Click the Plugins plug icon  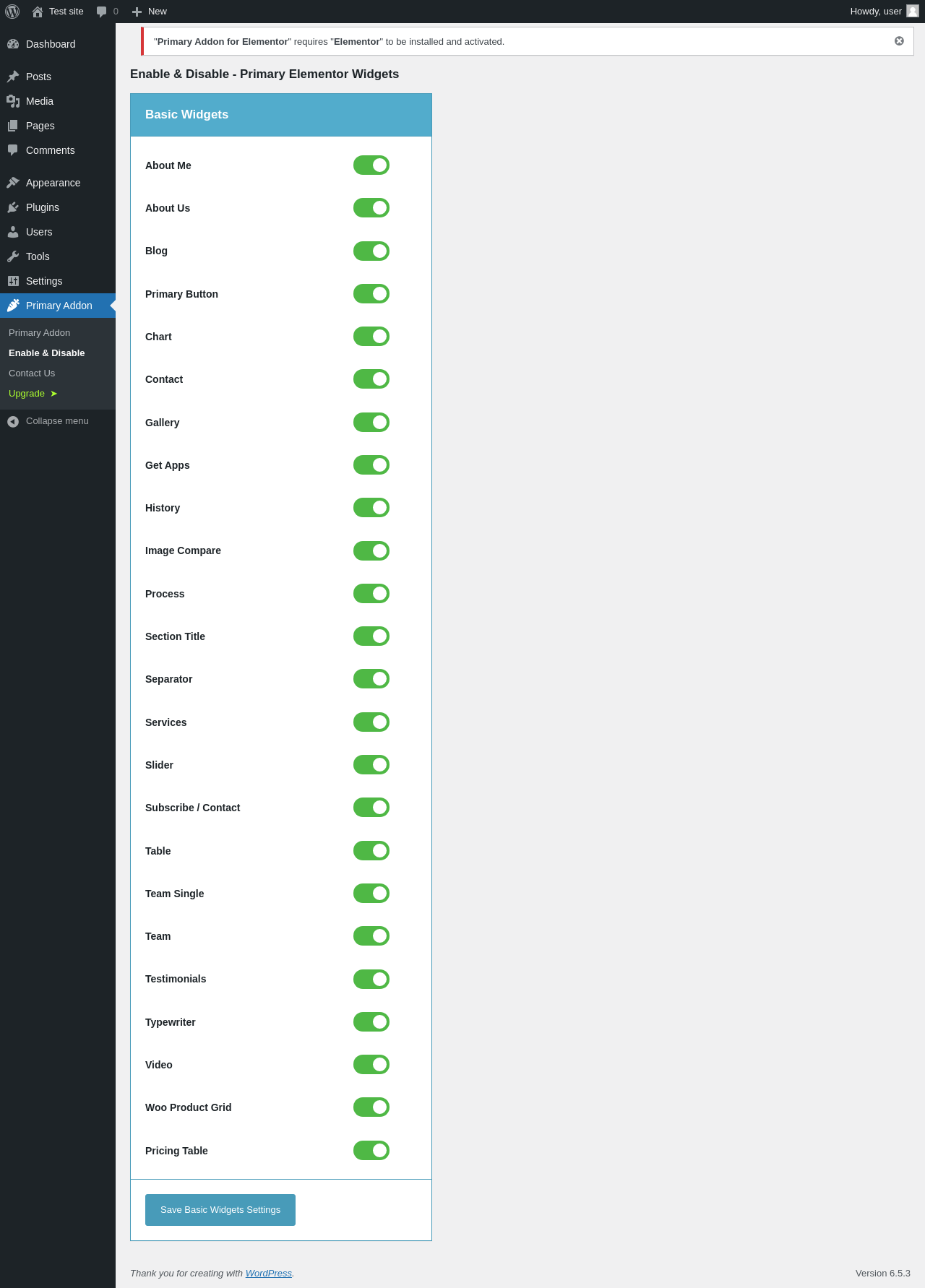pyautogui.click(x=13, y=207)
